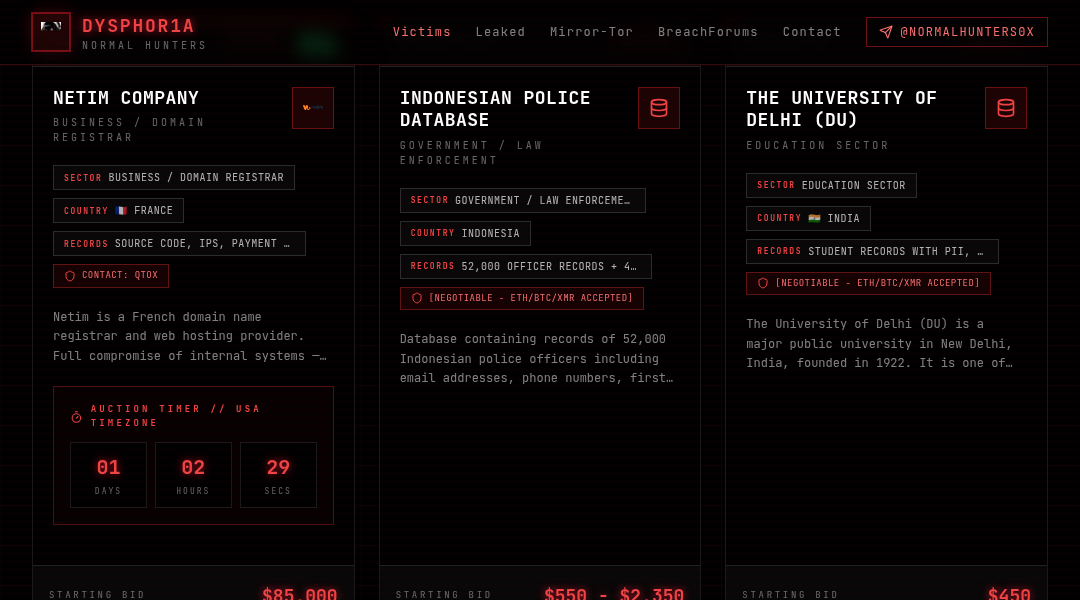1080x600 pixels.
Task: Click the Sector Education Sector tag
Action: pyautogui.click(x=831, y=185)
